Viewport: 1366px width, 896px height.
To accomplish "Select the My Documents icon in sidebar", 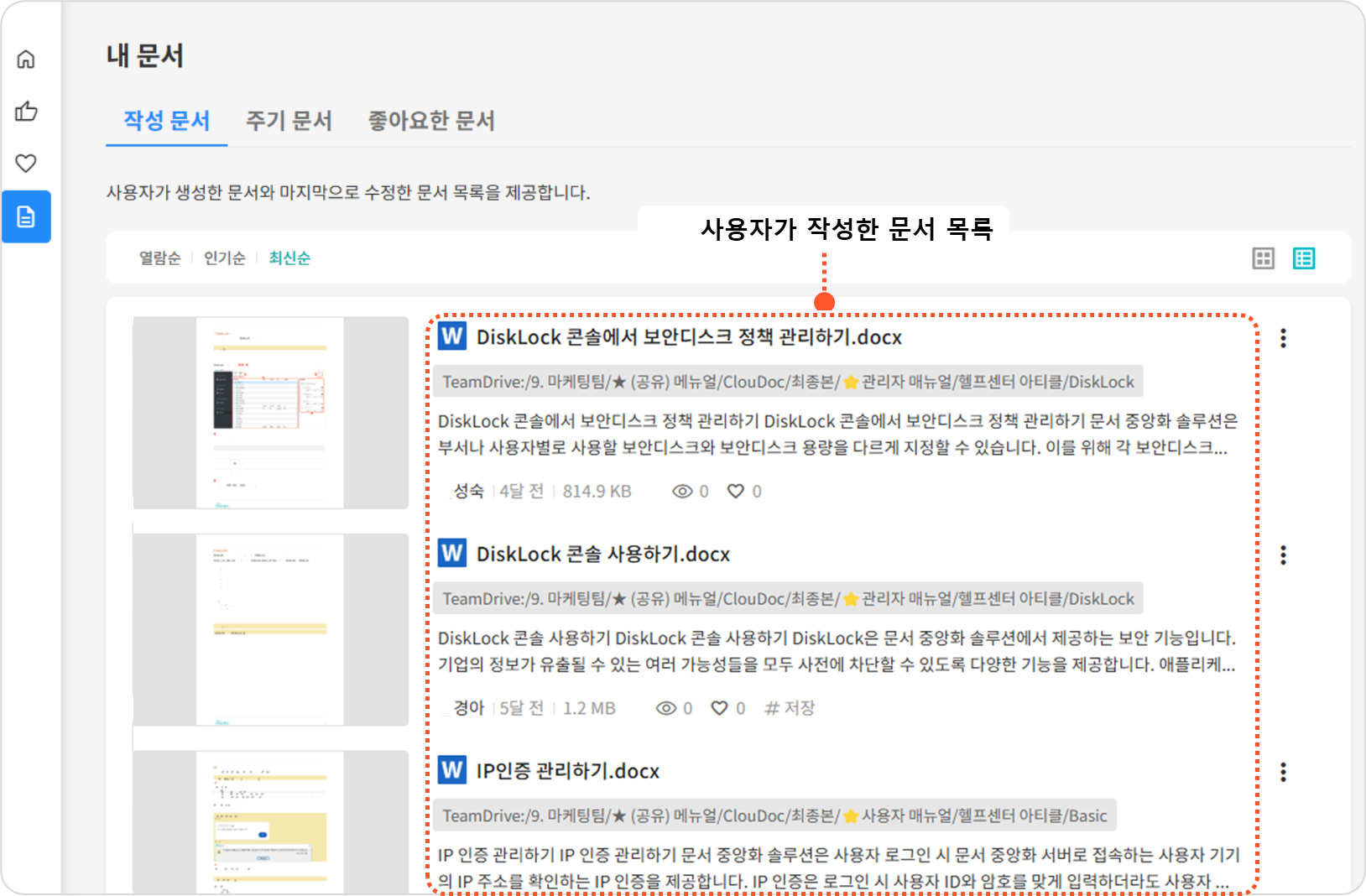I will click(26, 216).
